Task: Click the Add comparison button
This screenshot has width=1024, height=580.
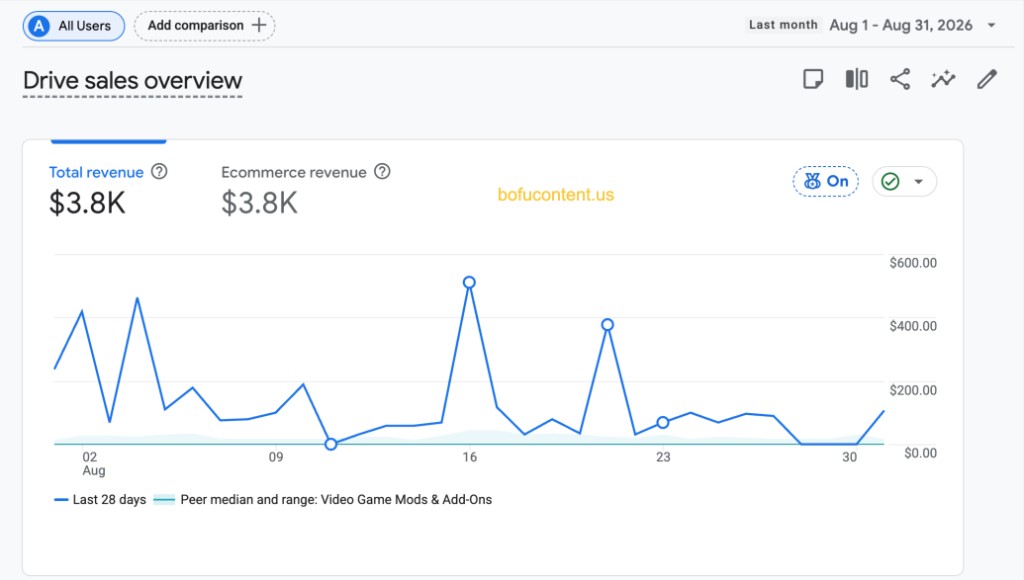Action: (204, 26)
